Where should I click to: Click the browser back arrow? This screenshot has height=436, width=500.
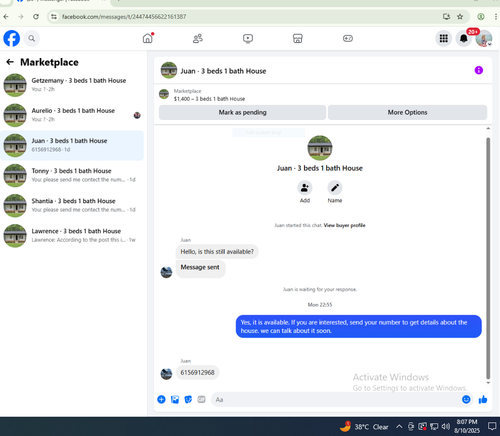coord(6,17)
